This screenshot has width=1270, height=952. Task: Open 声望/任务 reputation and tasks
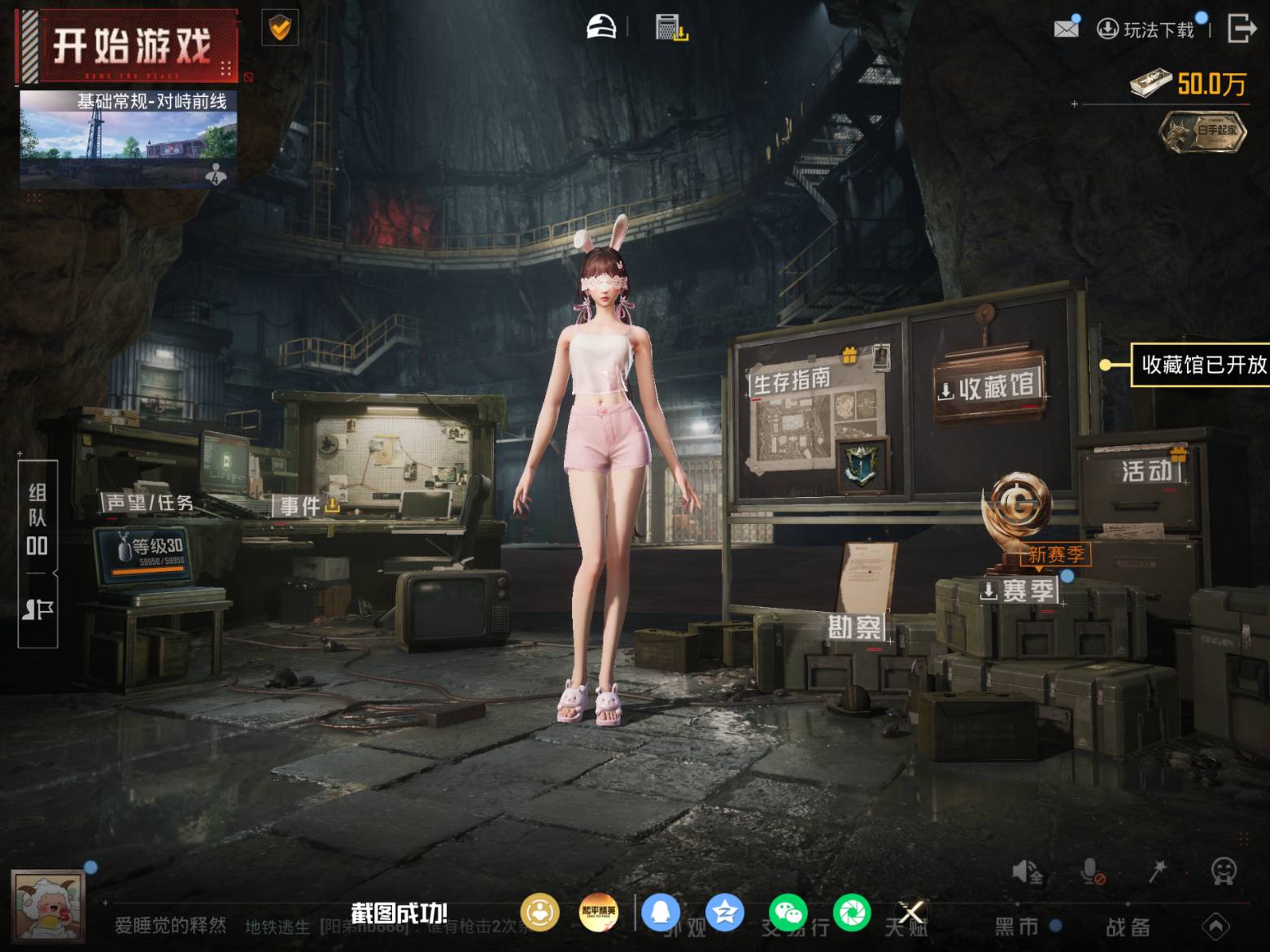[150, 503]
